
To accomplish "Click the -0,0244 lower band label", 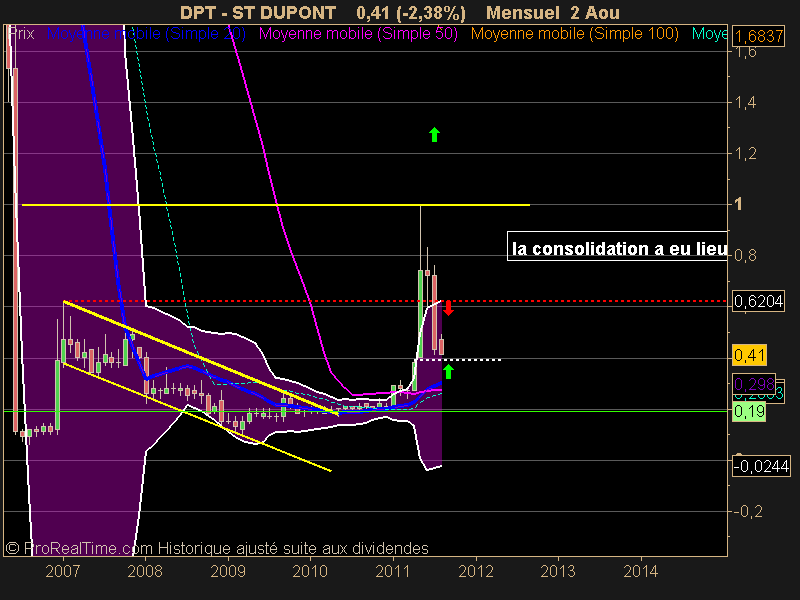I will 761,466.
